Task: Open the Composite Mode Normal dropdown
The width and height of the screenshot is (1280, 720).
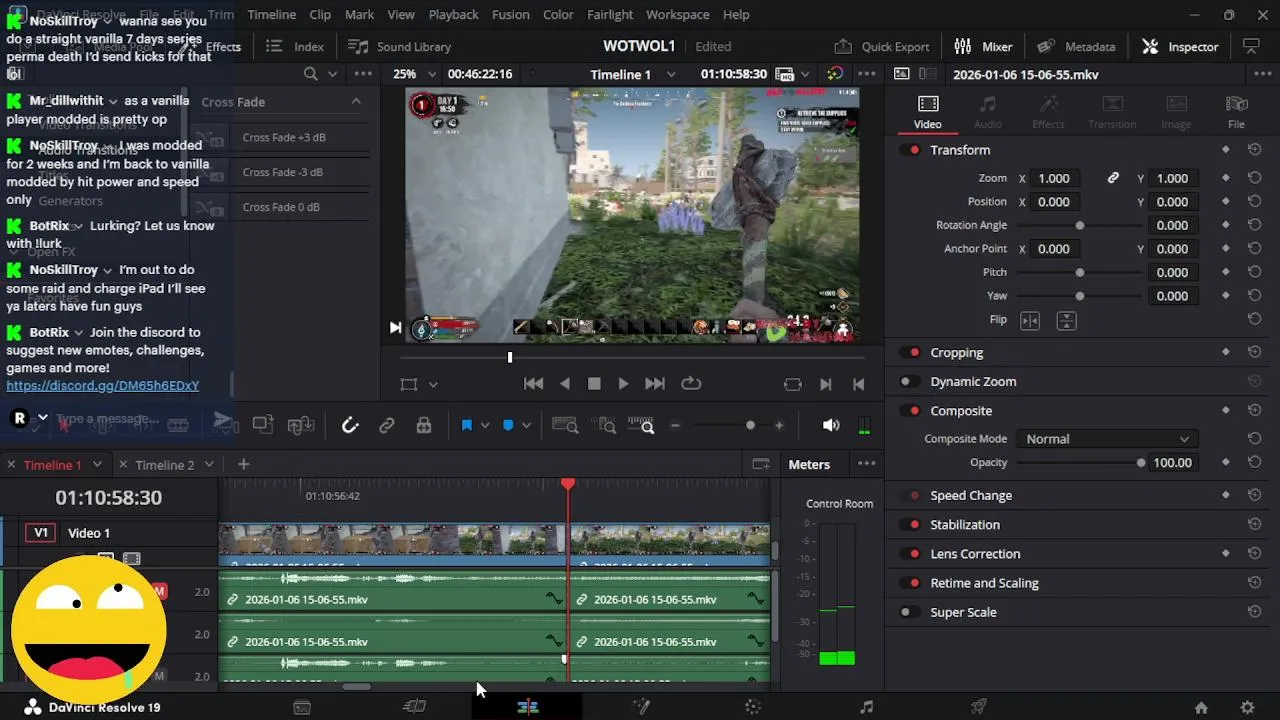Action: 1106,439
